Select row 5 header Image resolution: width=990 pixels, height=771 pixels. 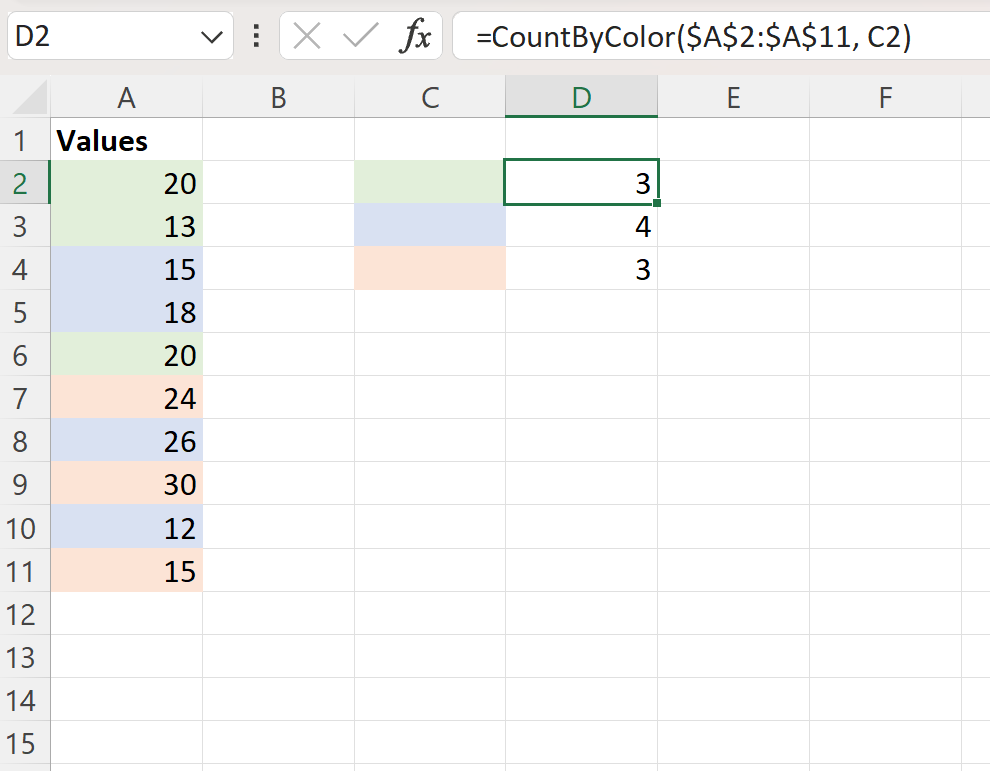[25, 312]
